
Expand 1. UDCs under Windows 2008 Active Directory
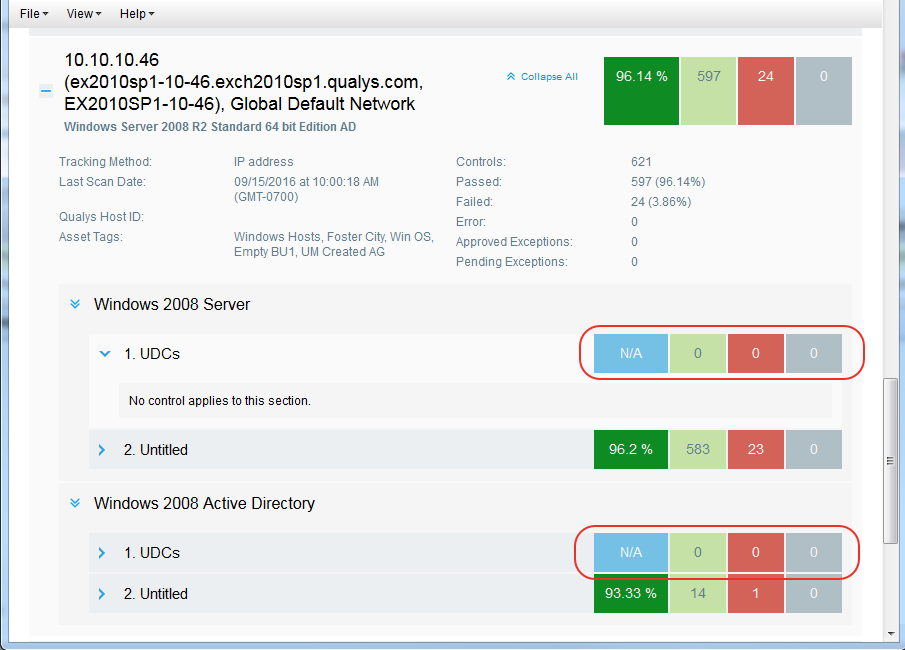point(102,552)
